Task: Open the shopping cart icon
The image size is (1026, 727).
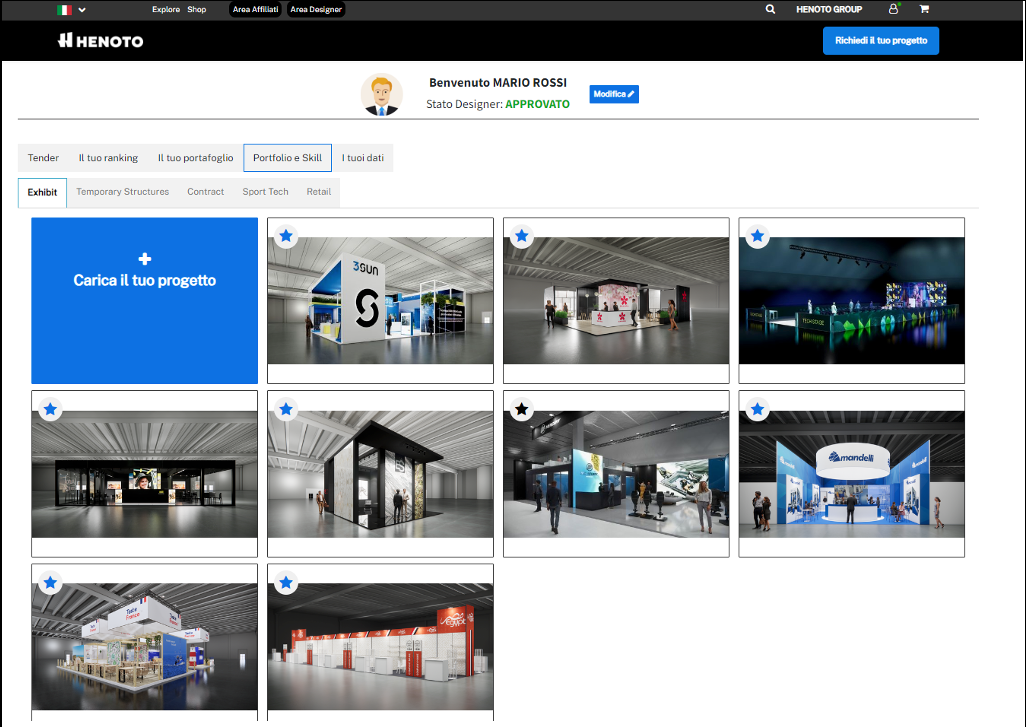Action: point(923,9)
